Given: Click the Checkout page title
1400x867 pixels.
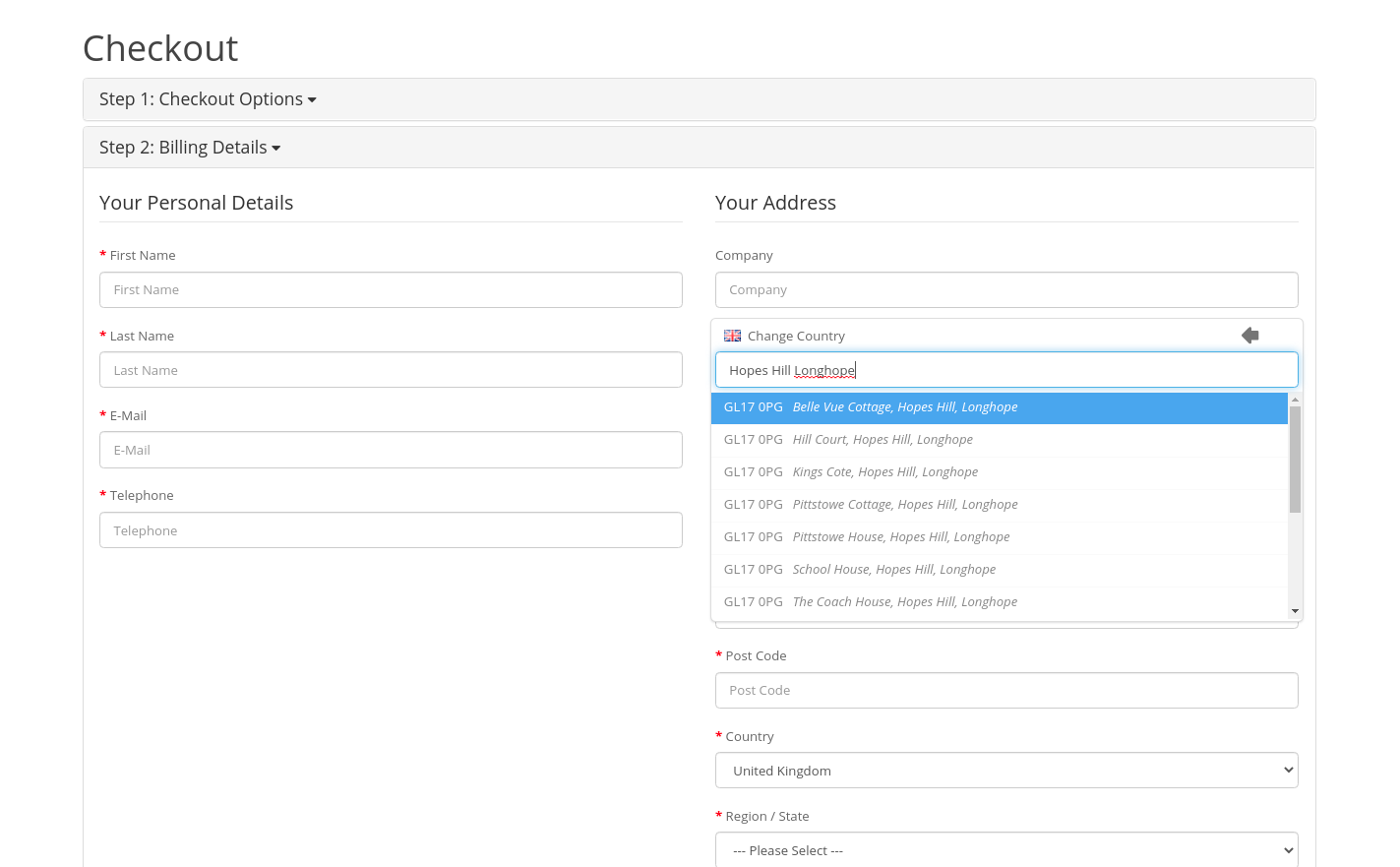Looking at the screenshot, I should [x=160, y=48].
